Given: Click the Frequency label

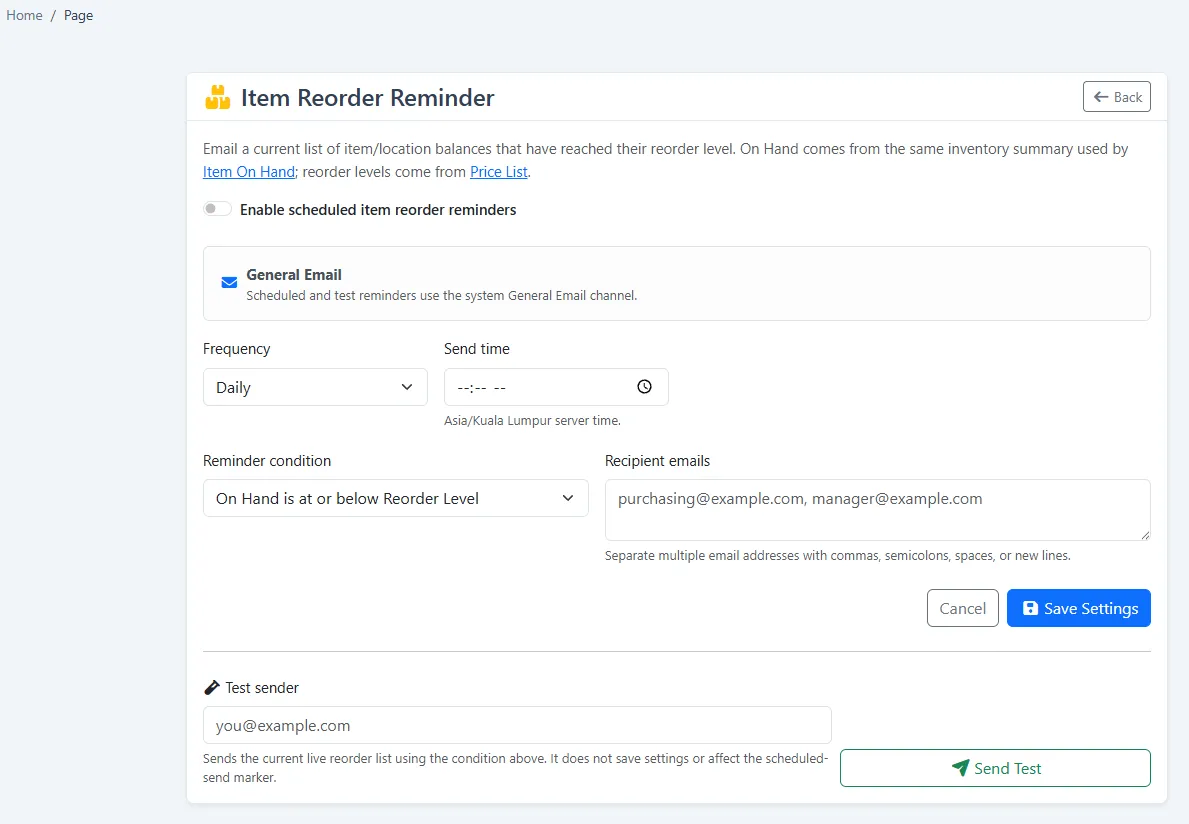Looking at the screenshot, I should pos(237,349).
